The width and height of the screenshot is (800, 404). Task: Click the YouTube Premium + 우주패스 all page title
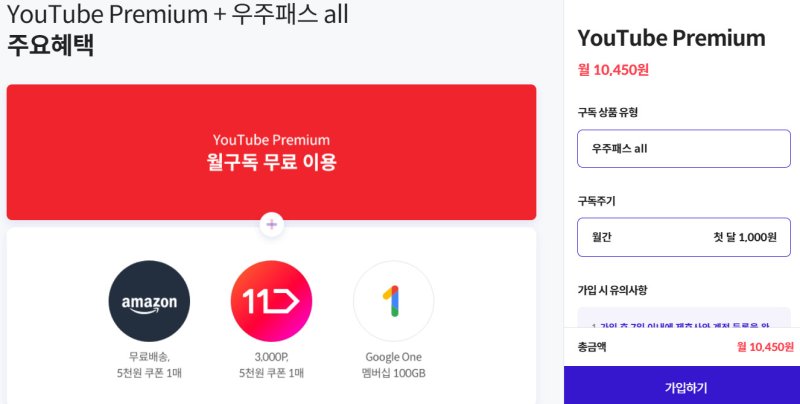[178, 15]
